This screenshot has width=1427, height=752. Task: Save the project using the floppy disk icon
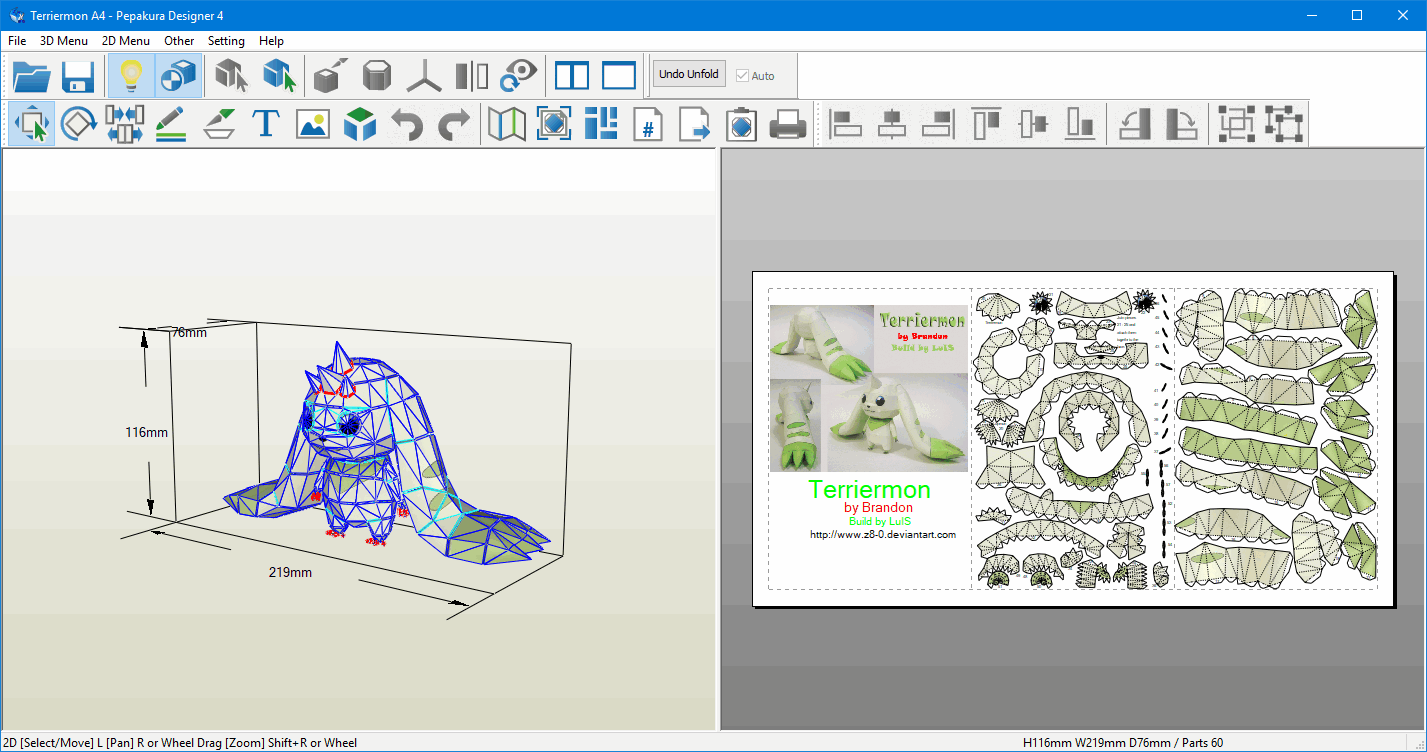78,76
